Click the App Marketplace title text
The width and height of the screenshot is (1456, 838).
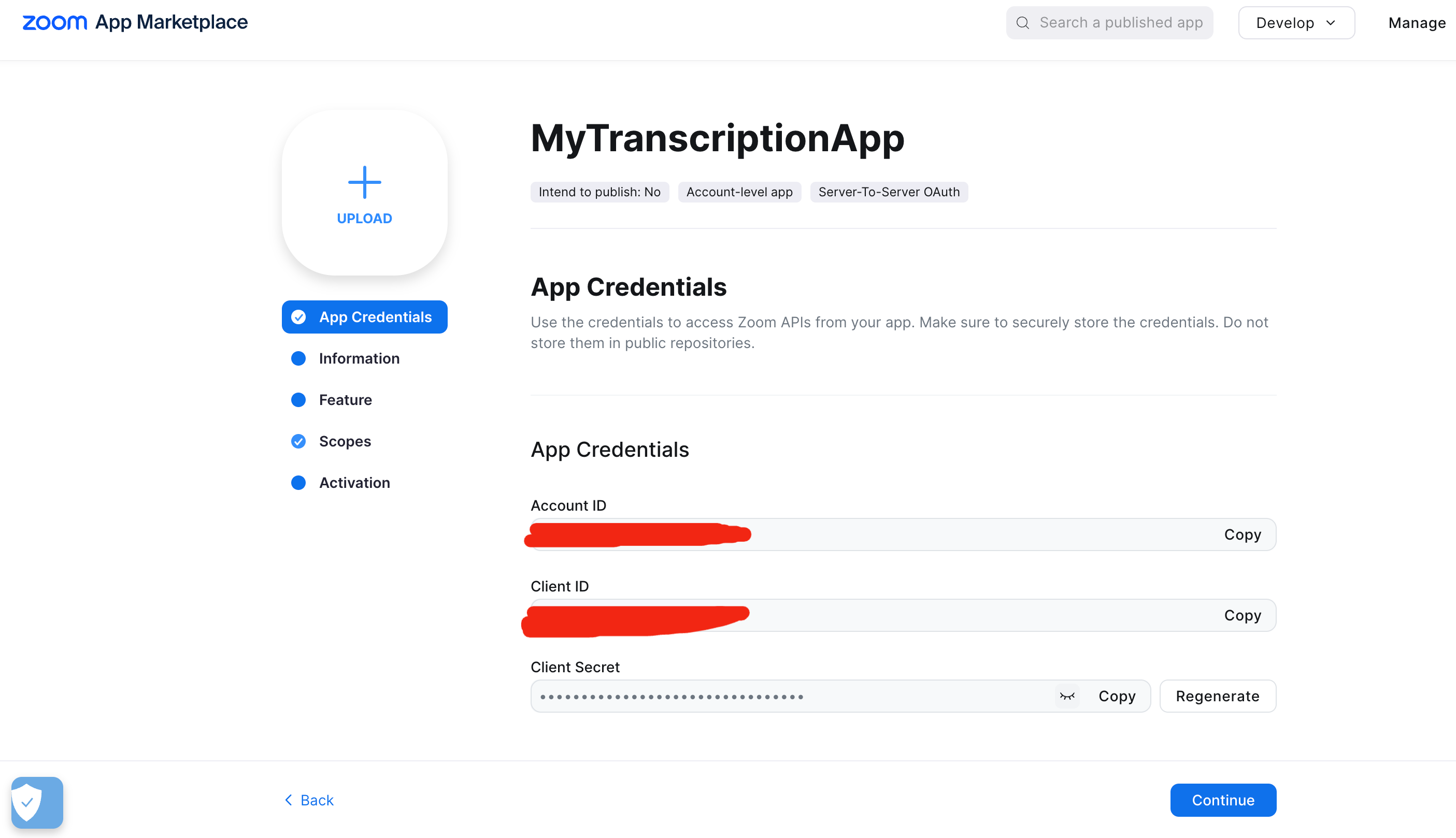tap(172, 22)
